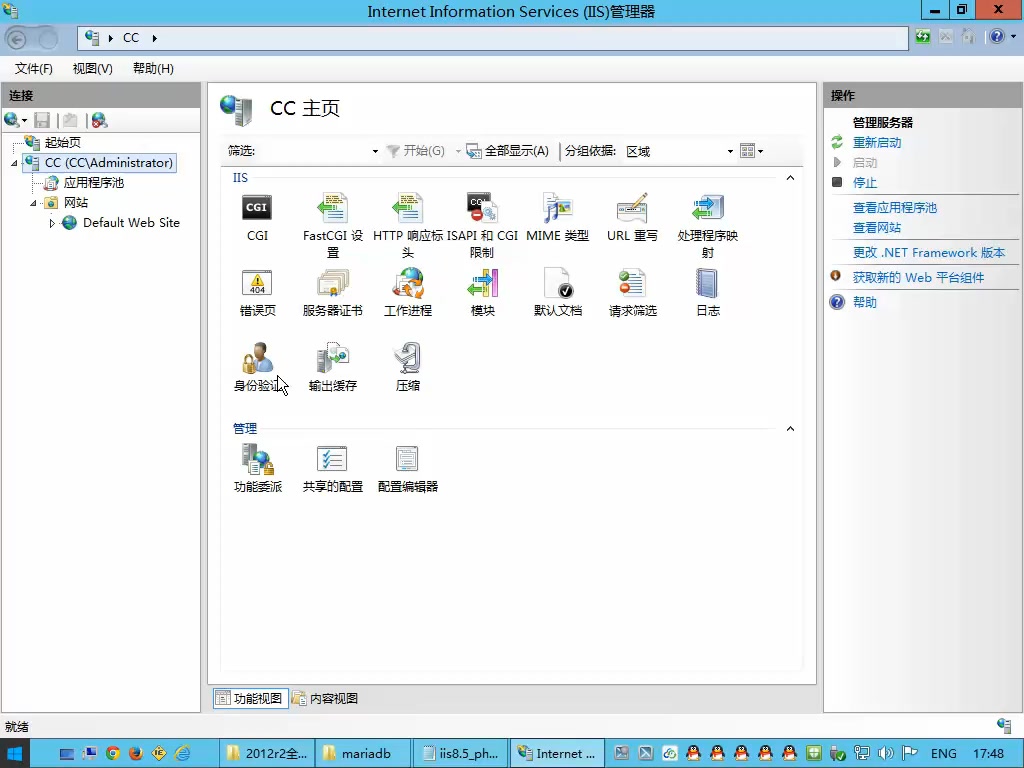Click the refresh page icon near address bar

click(x=922, y=37)
